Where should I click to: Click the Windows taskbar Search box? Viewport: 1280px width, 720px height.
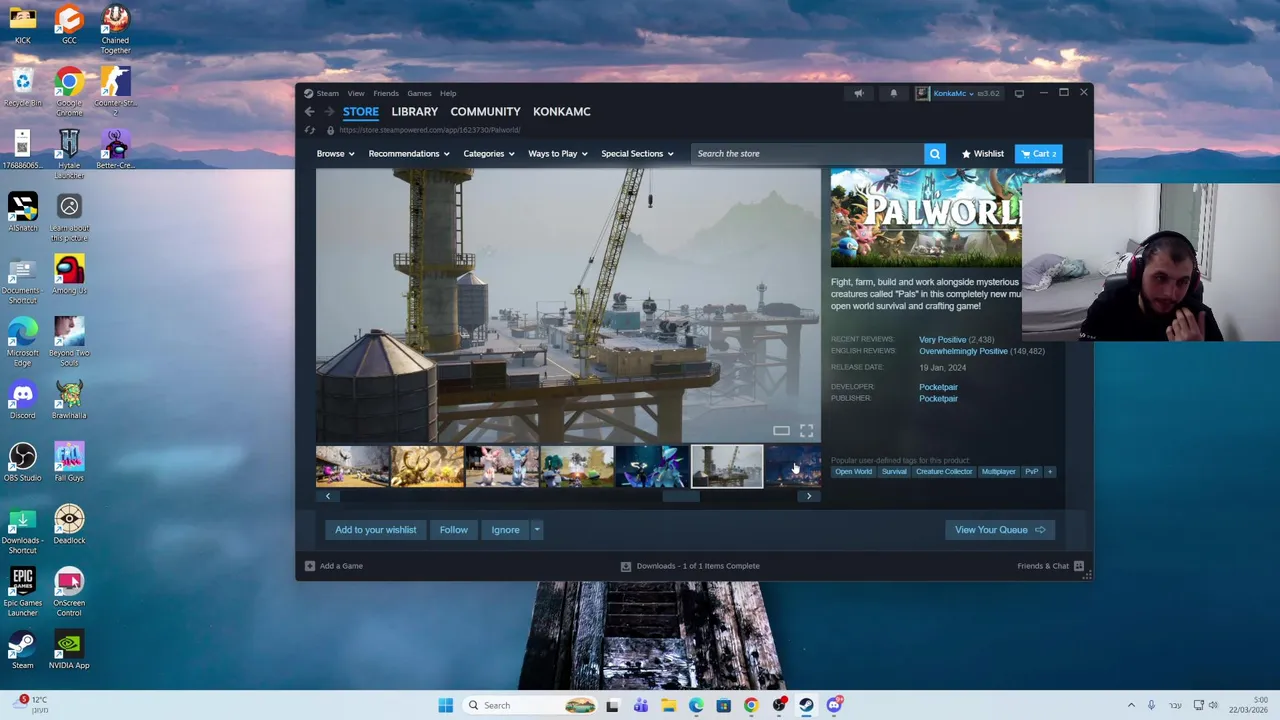point(531,705)
